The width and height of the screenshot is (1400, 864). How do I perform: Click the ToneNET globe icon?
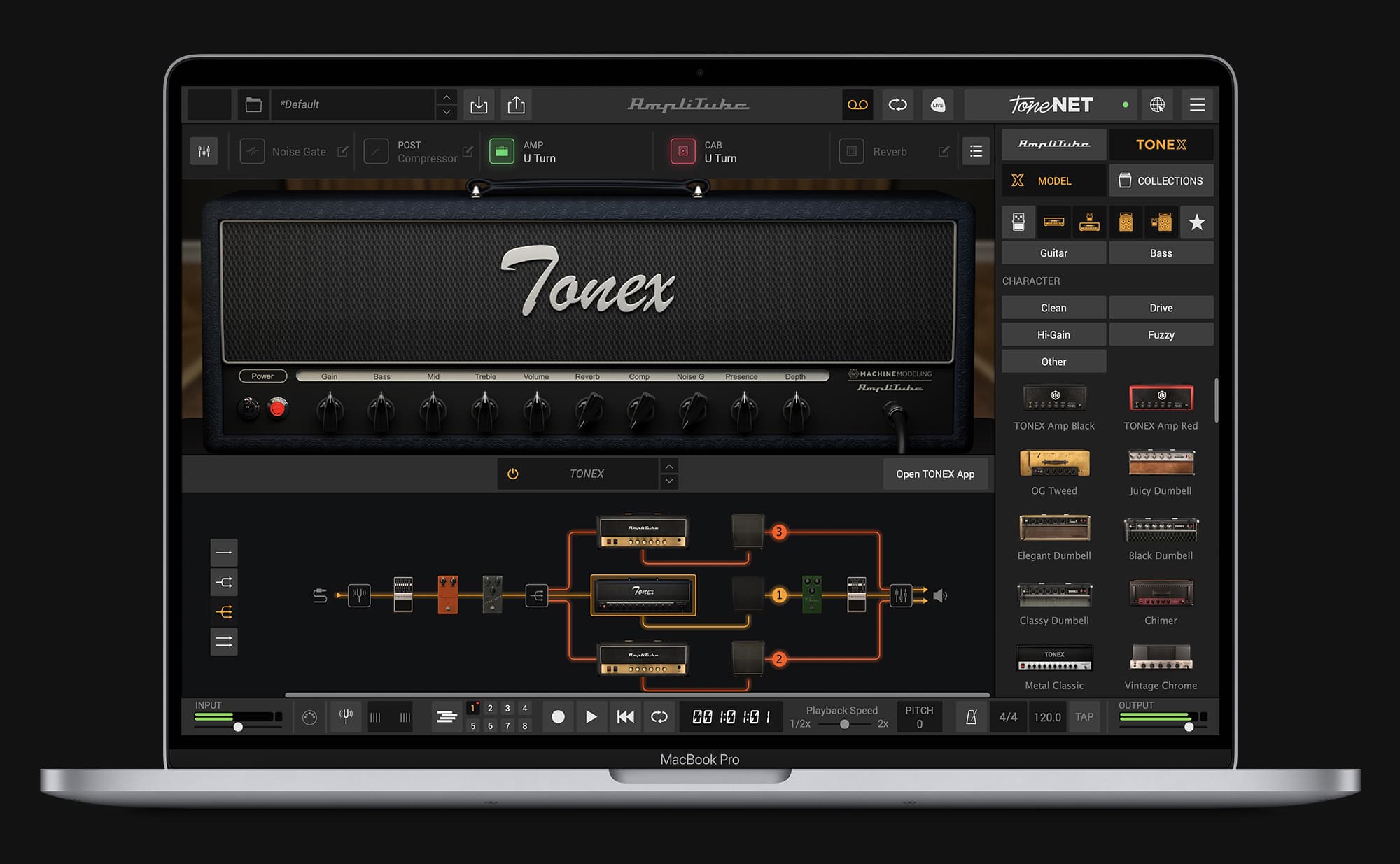coord(1158,105)
